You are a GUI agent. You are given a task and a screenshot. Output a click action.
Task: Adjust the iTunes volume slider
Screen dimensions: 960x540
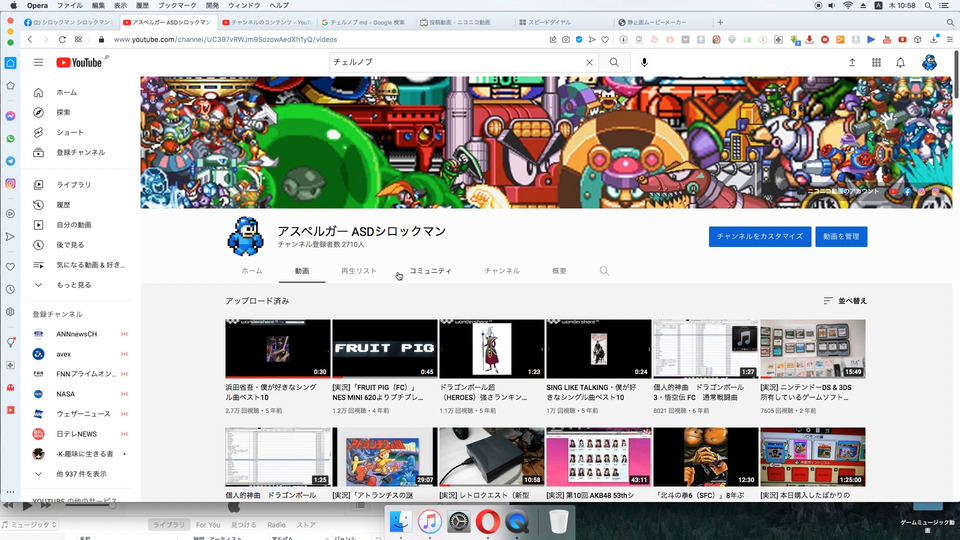(91, 506)
